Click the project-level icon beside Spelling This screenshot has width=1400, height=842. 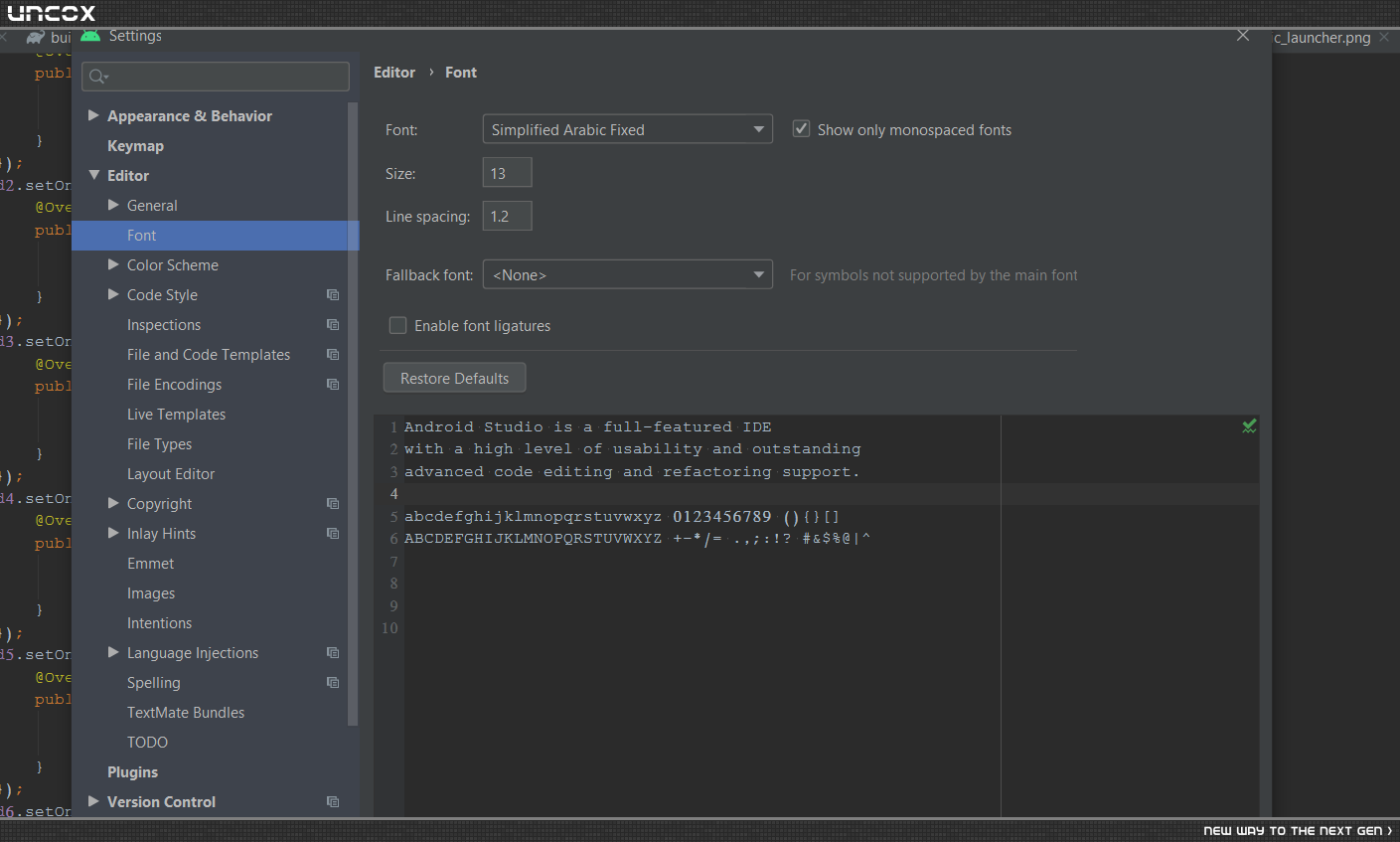click(333, 683)
